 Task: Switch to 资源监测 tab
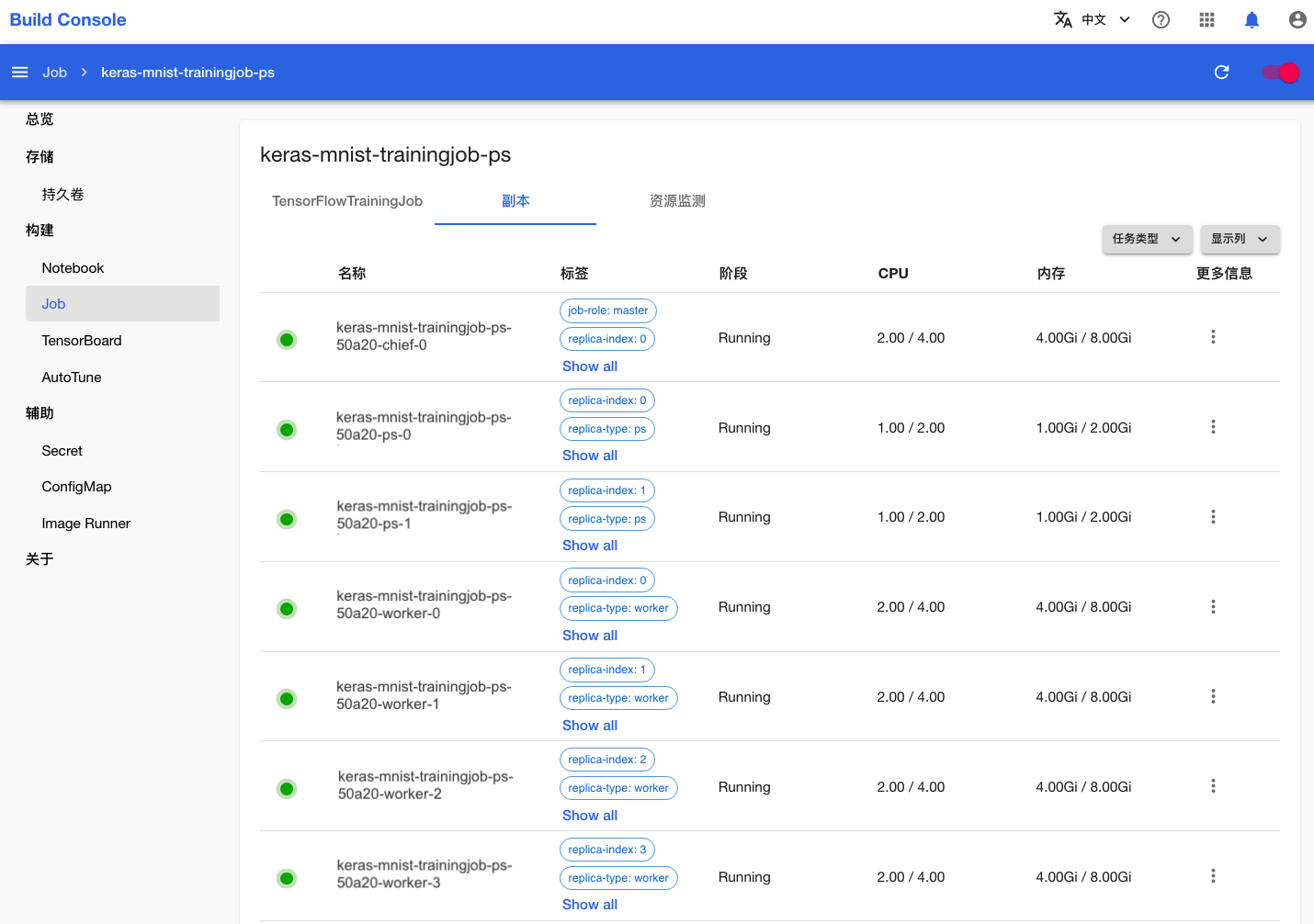click(677, 201)
